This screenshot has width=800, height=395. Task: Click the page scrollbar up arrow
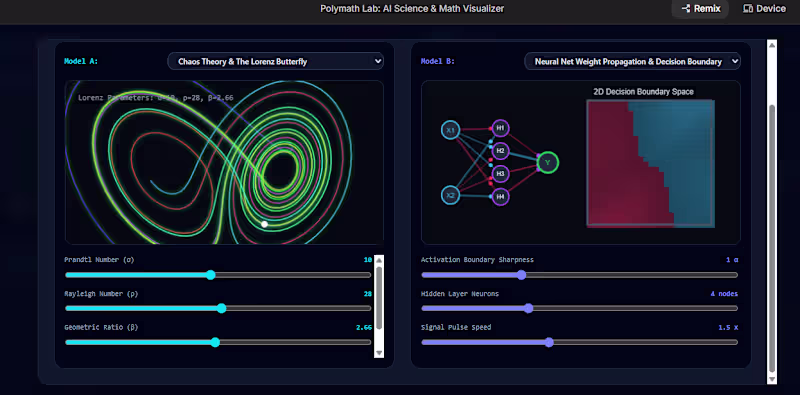click(x=772, y=46)
